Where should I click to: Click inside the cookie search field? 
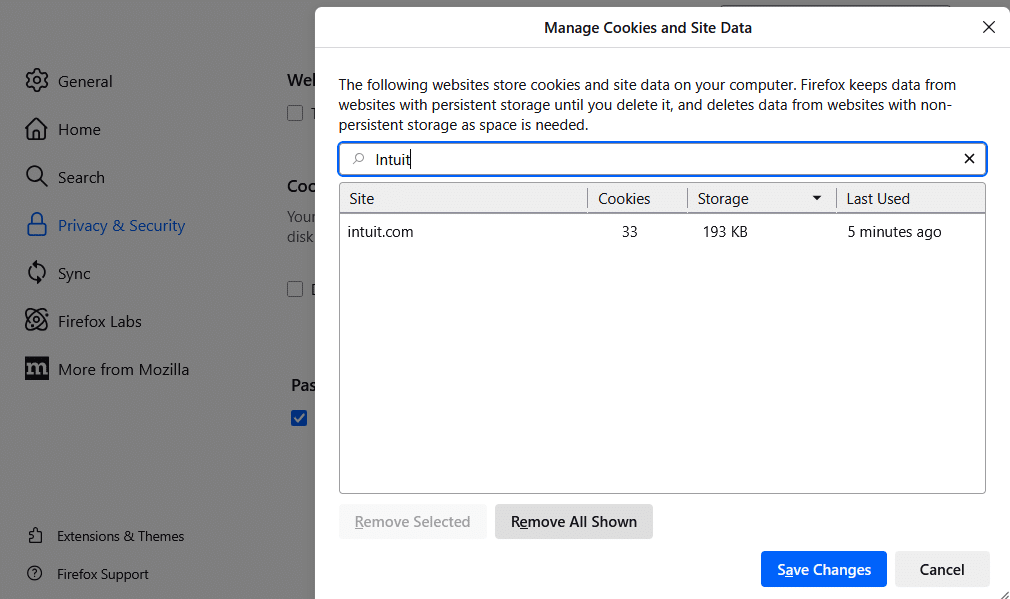660,159
